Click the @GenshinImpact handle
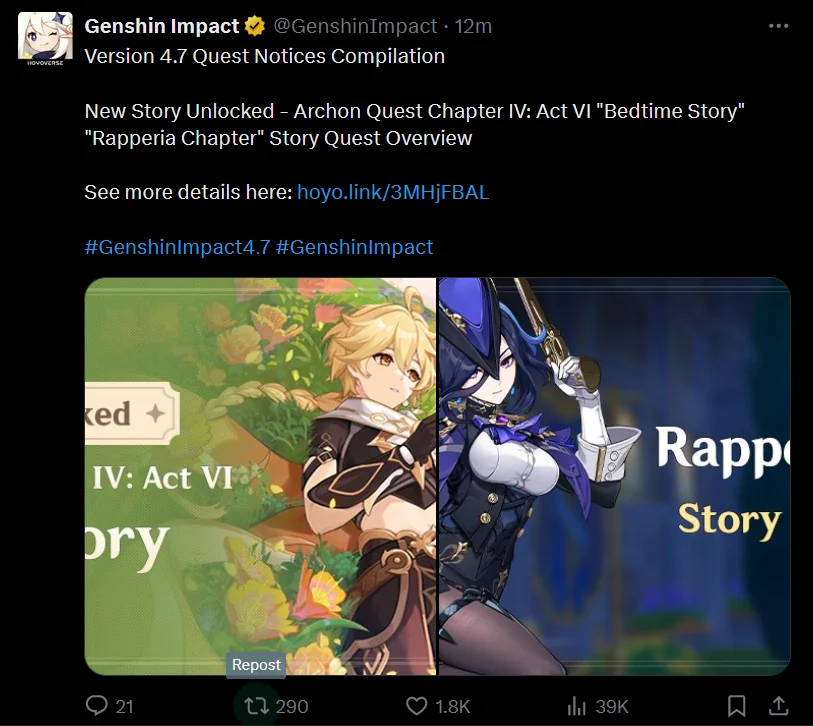 pyautogui.click(x=355, y=26)
